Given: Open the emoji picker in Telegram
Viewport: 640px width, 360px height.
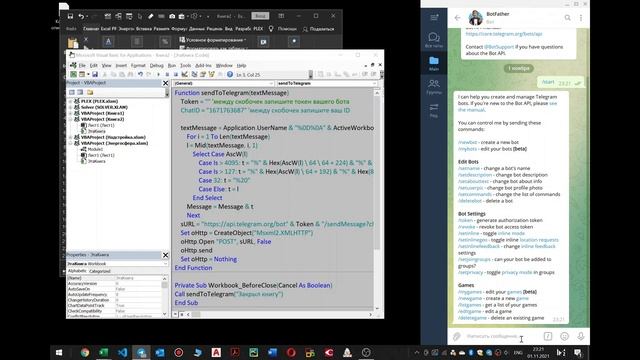Looking at the screenshot, I should coord(564,336).
